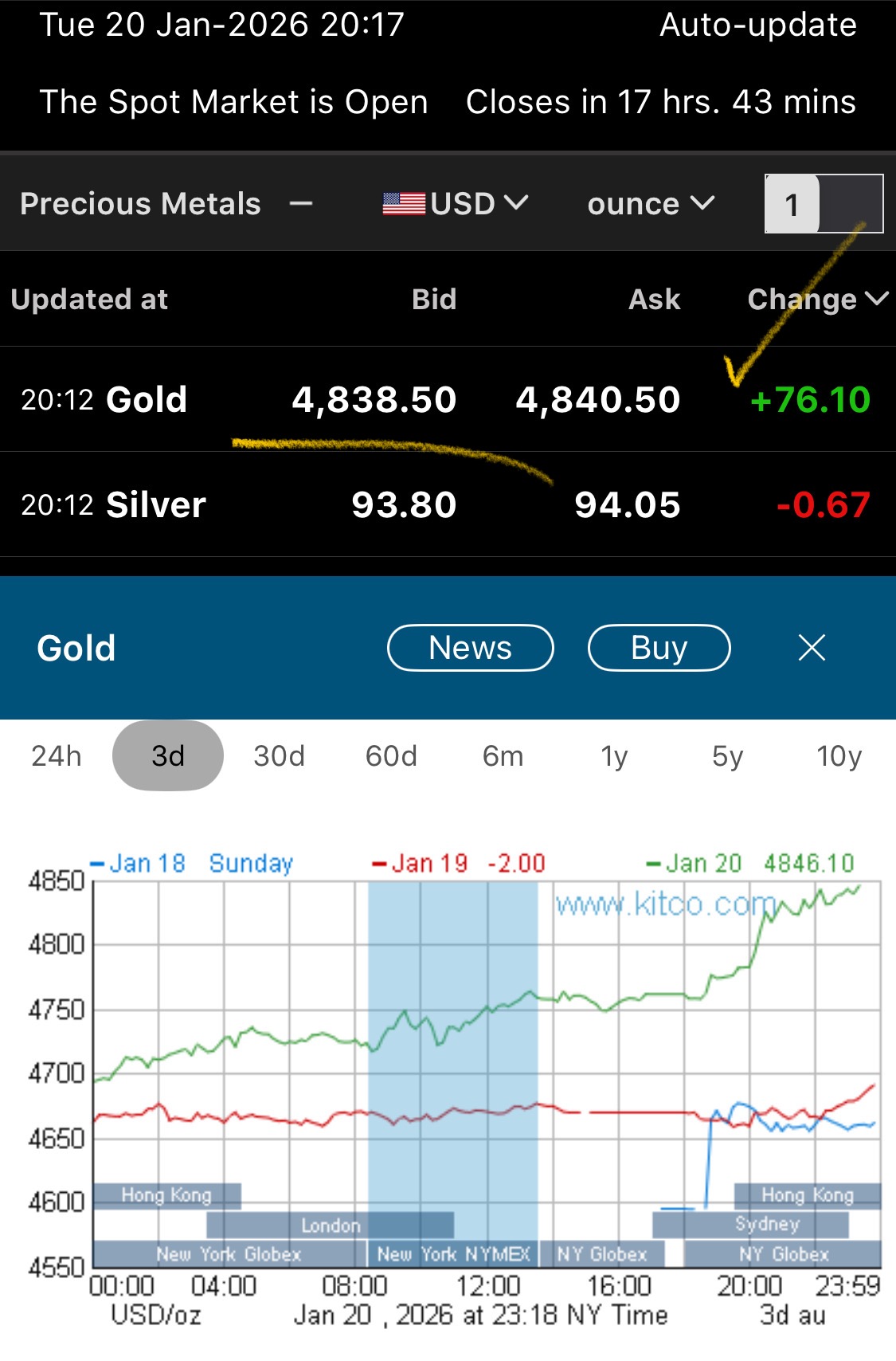This screenshot has height=1361, width=896.
Task: Select the 6m chart range
Action: [503, 755]
